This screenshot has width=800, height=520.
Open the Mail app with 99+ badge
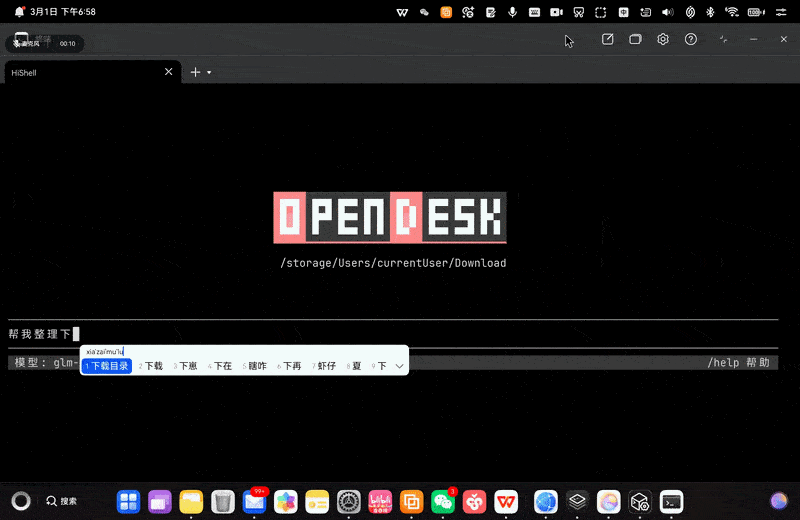pos(255,501)
